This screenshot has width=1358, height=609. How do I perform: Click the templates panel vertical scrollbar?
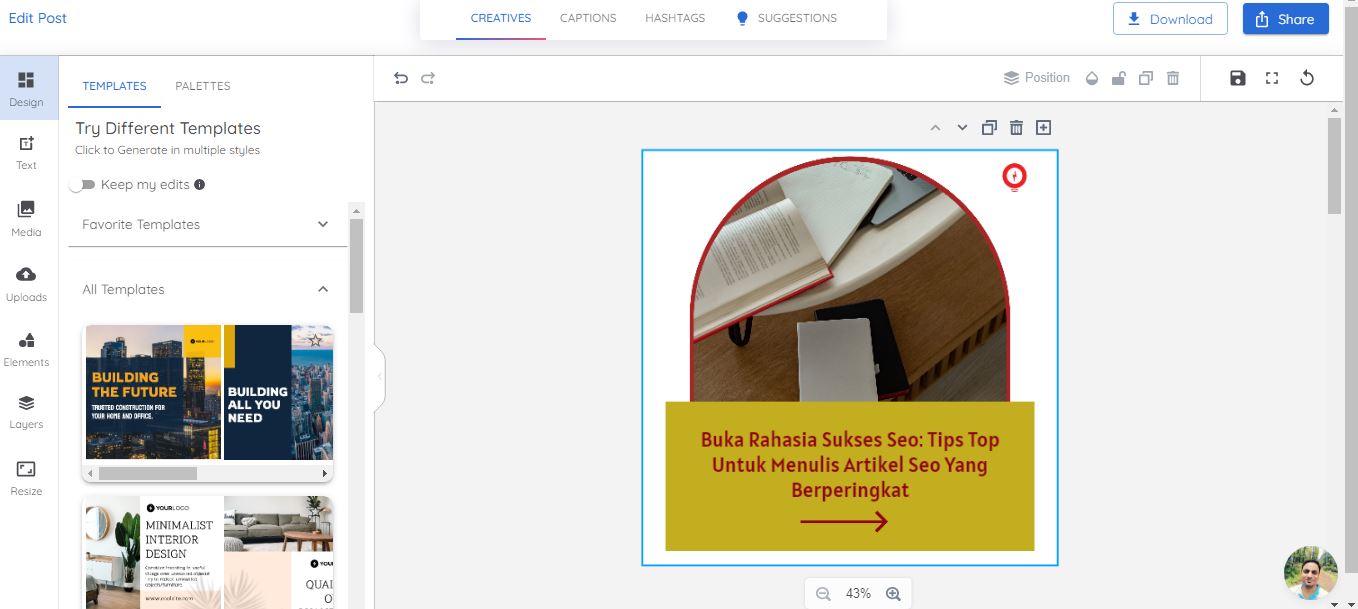356,265
